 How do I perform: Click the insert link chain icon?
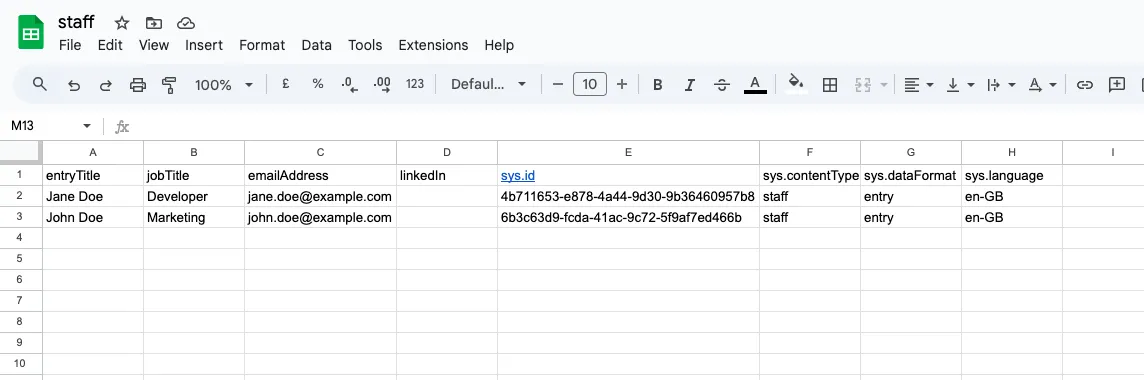click(x=1085, y=85)
